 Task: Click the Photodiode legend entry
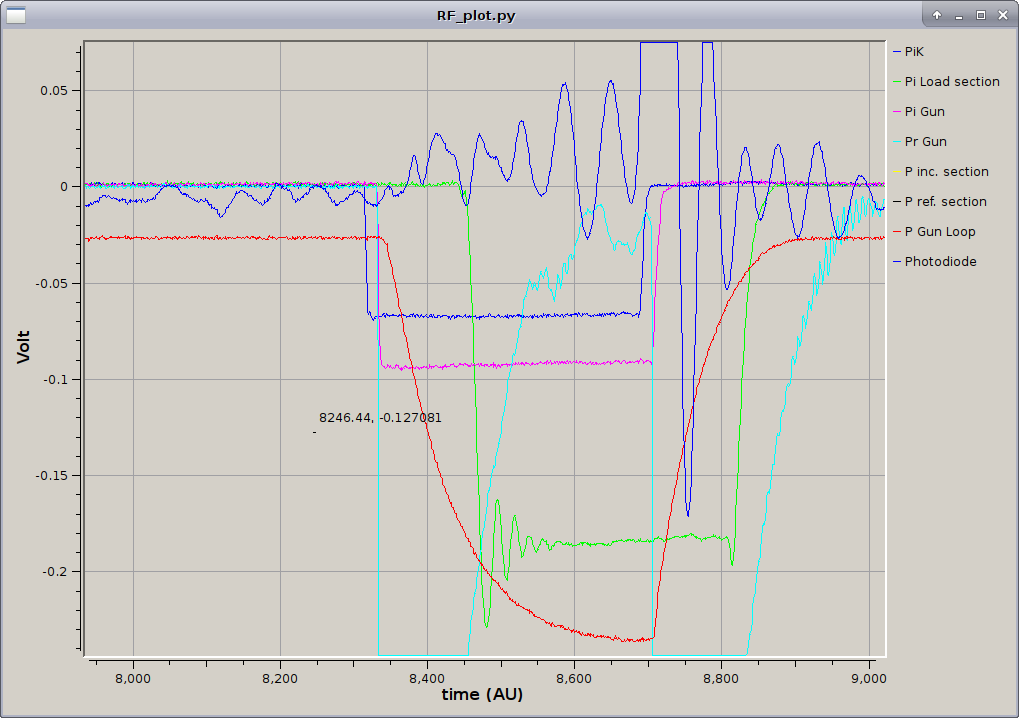[x=940, y=262]
